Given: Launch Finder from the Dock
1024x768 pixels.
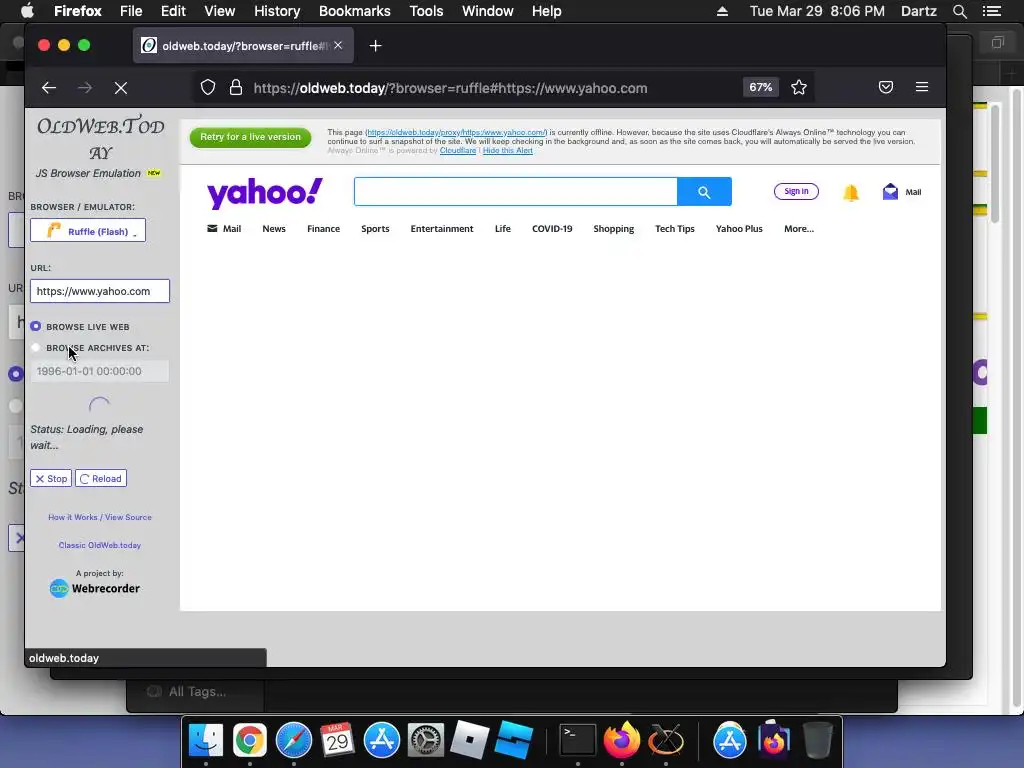Looking at the screenshot, I should click(206, 740).
